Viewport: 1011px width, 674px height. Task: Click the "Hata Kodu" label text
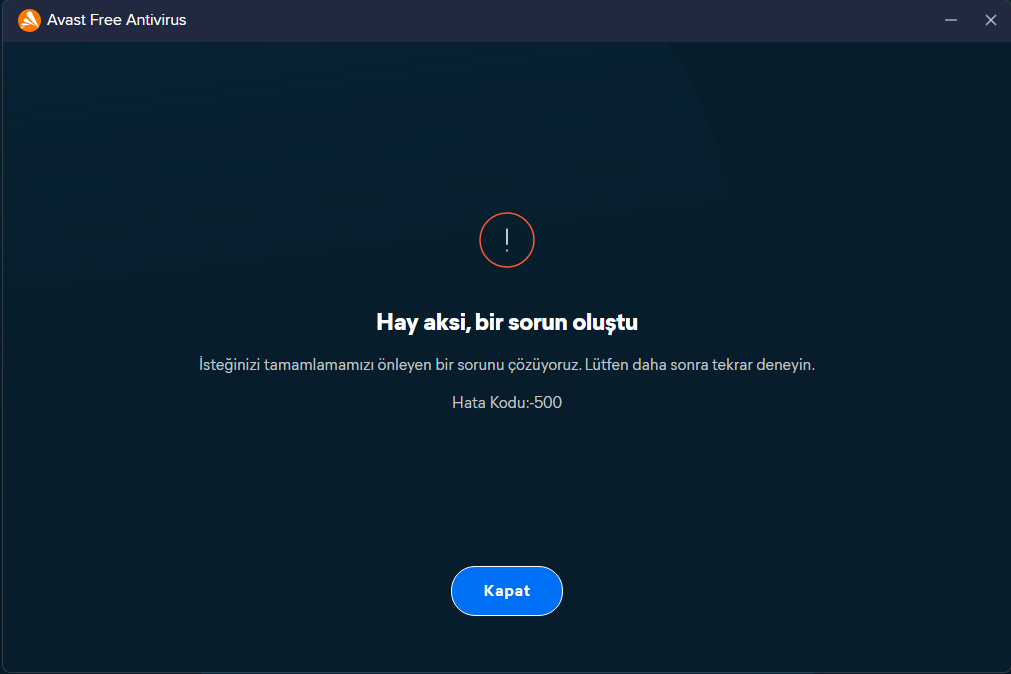click(490, 403)
